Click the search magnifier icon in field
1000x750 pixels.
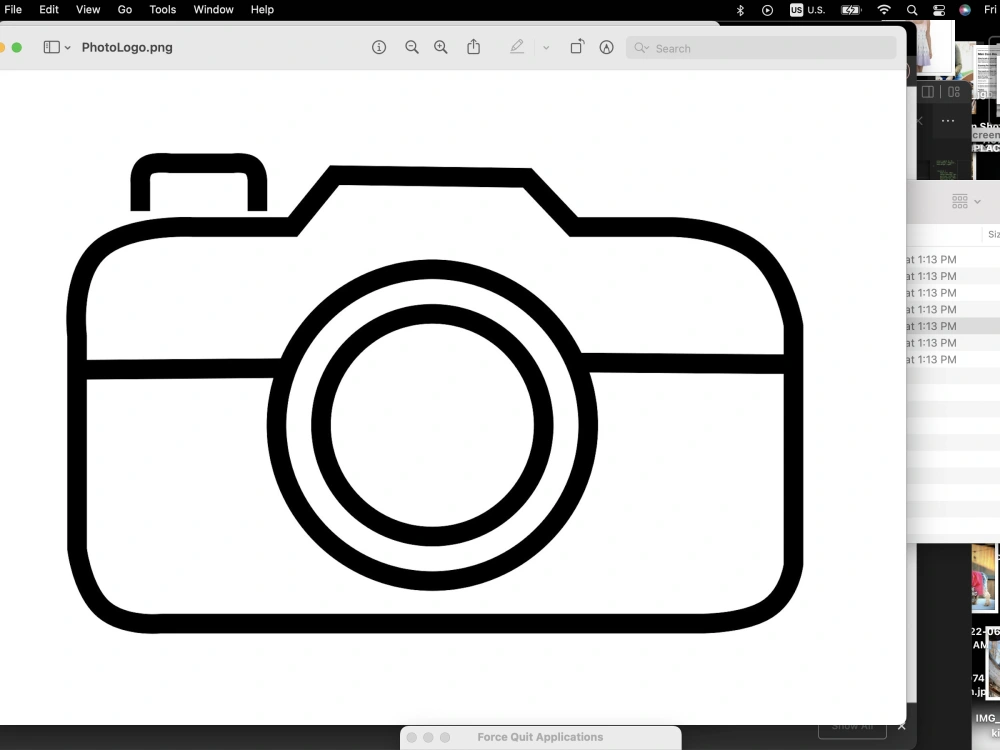tap(640, 48)
